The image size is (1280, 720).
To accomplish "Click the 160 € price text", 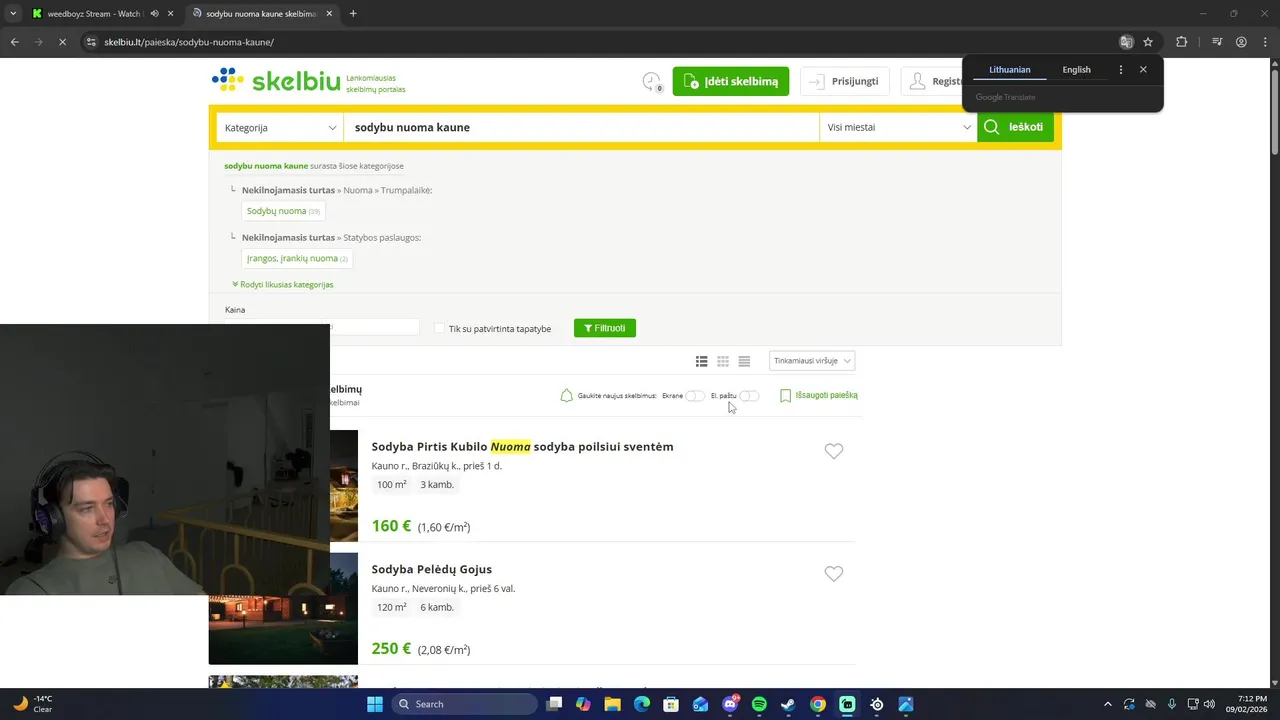I will (x=391, y=526).
